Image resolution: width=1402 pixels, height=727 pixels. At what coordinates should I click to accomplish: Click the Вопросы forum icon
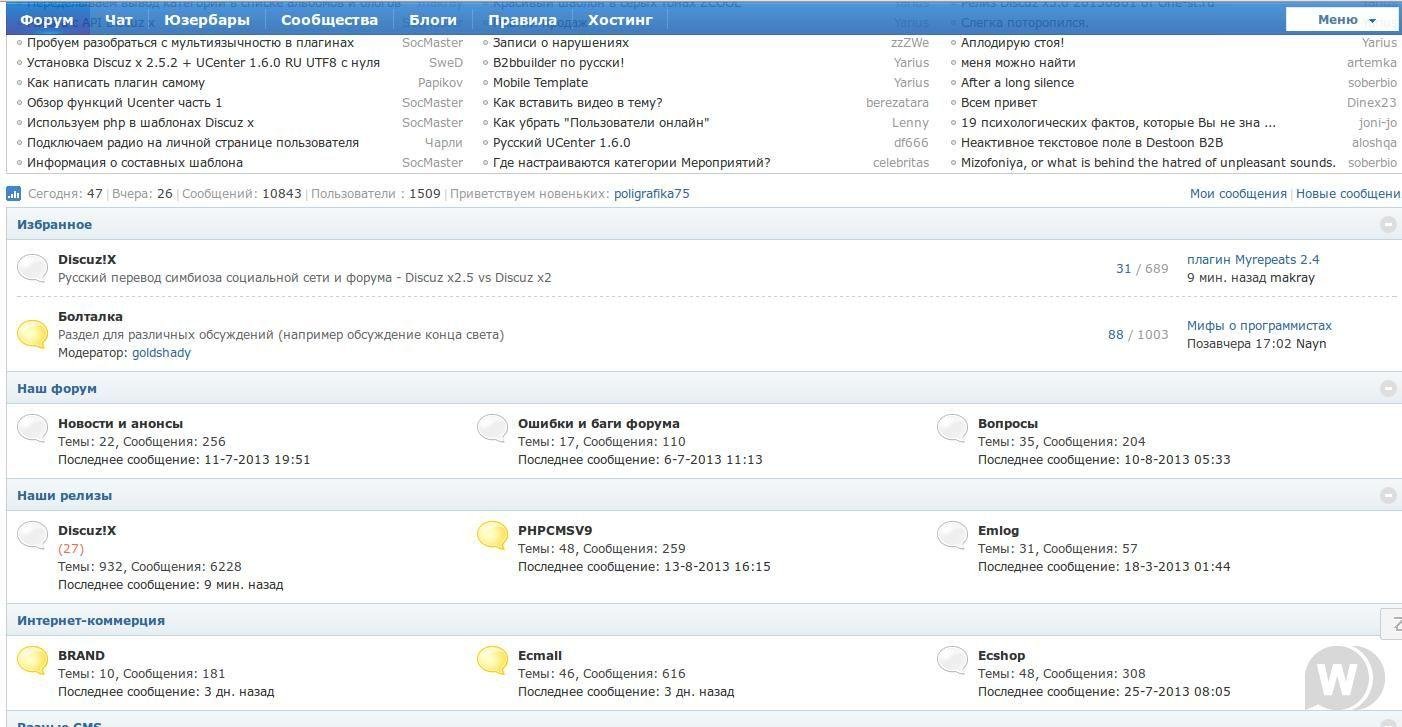pos(952,429)
